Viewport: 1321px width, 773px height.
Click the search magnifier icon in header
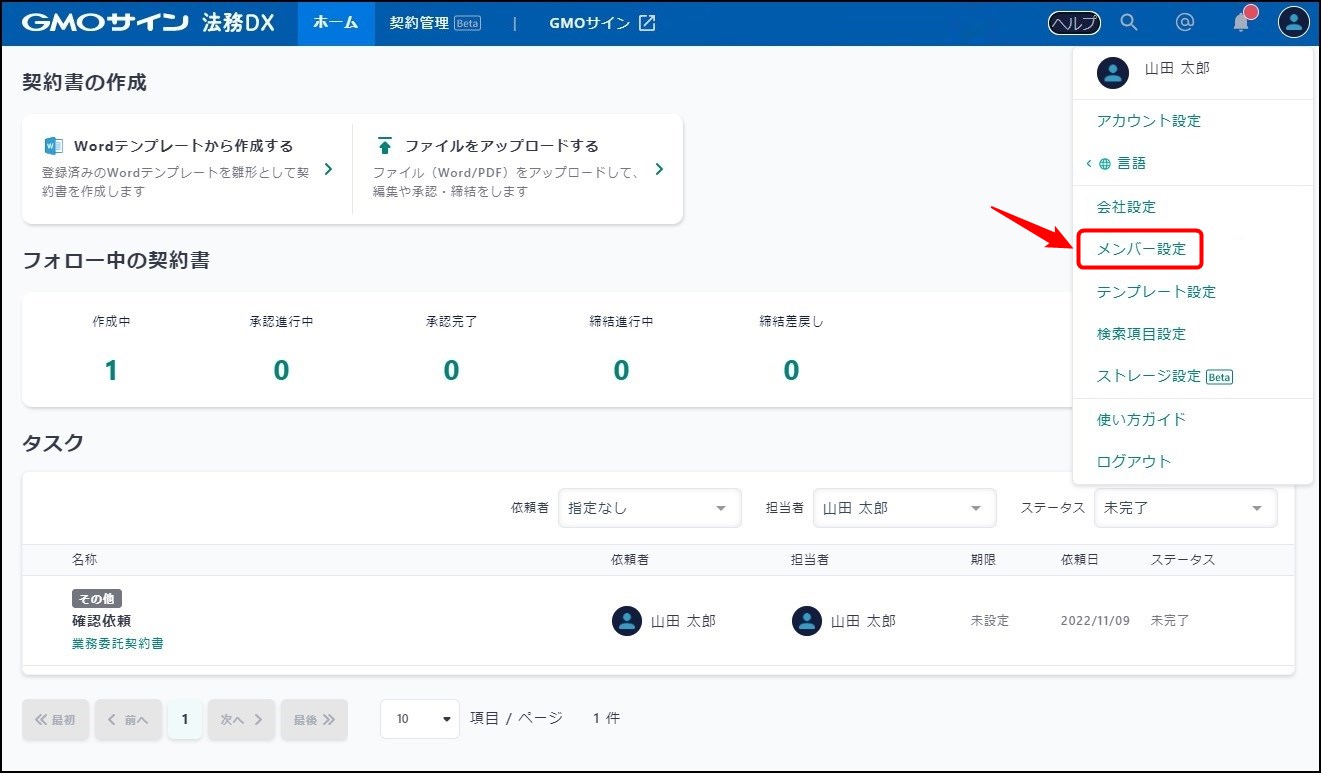pyautogui.click(x=1129, y=23)
